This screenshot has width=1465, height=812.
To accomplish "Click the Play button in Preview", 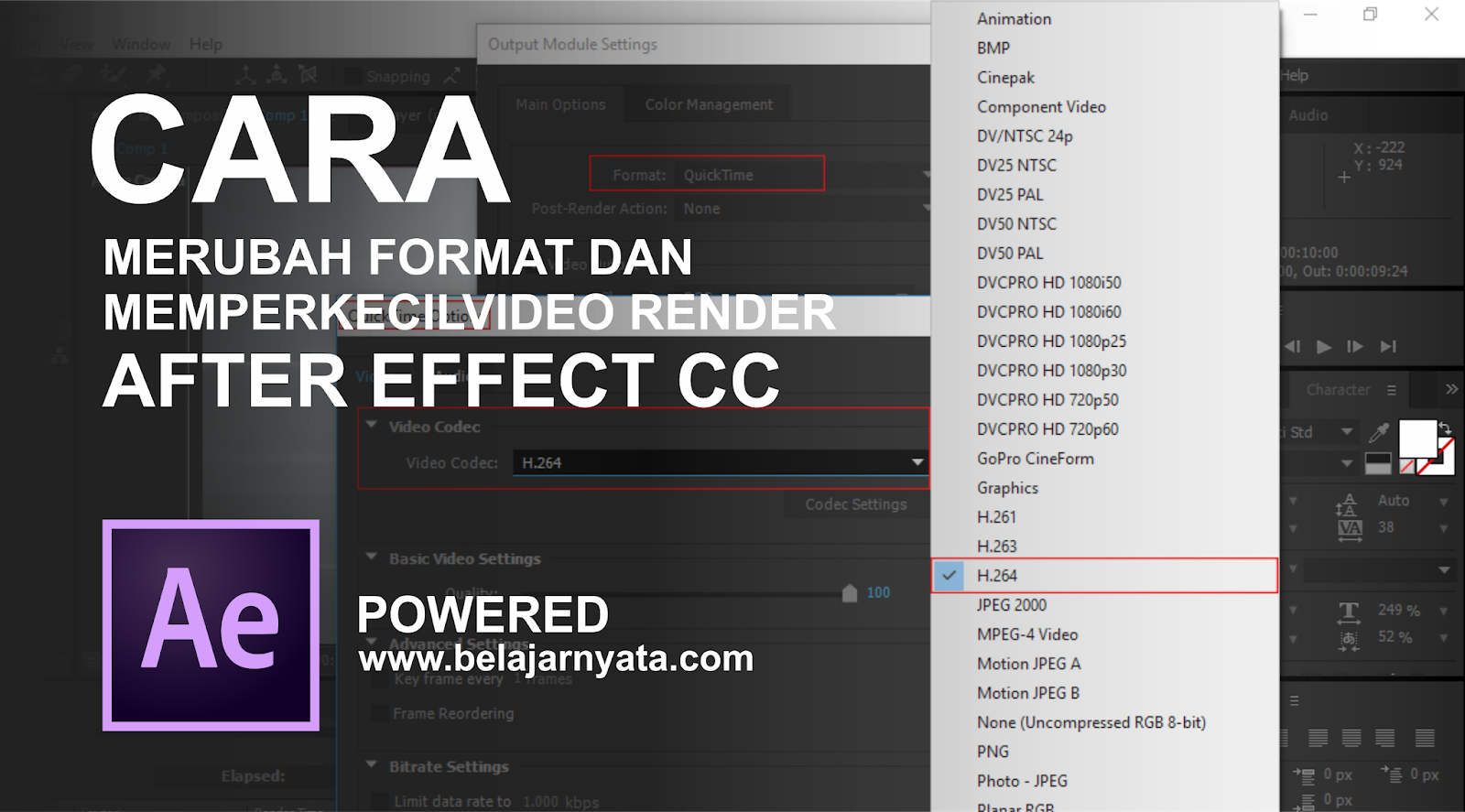I will coord(1324,346).
